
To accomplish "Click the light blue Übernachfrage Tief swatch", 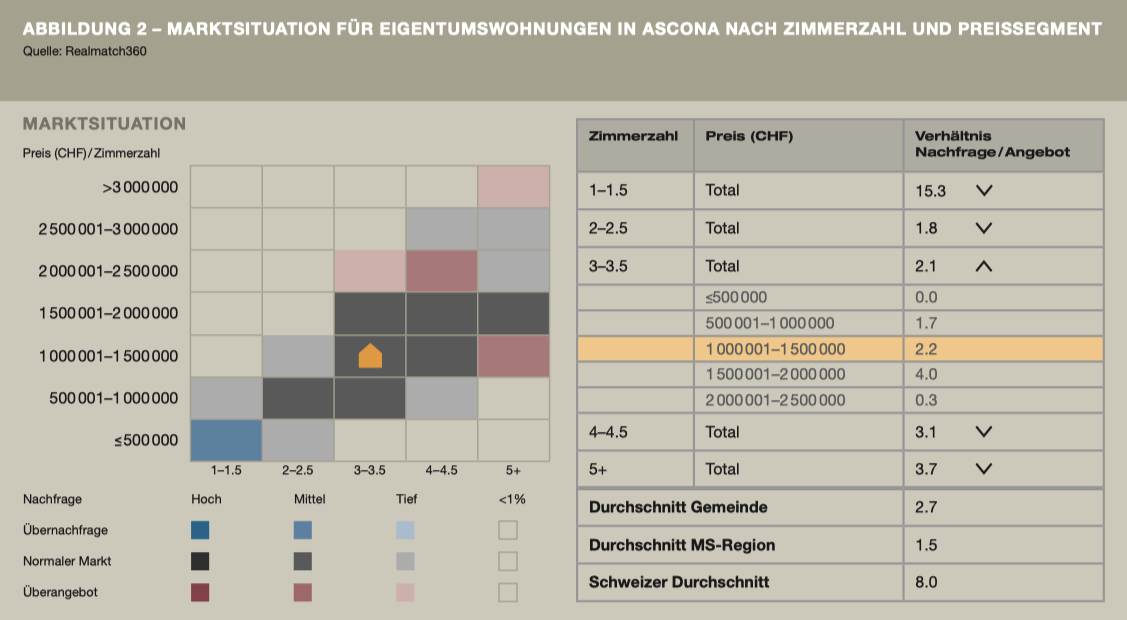I will [406, 530].
